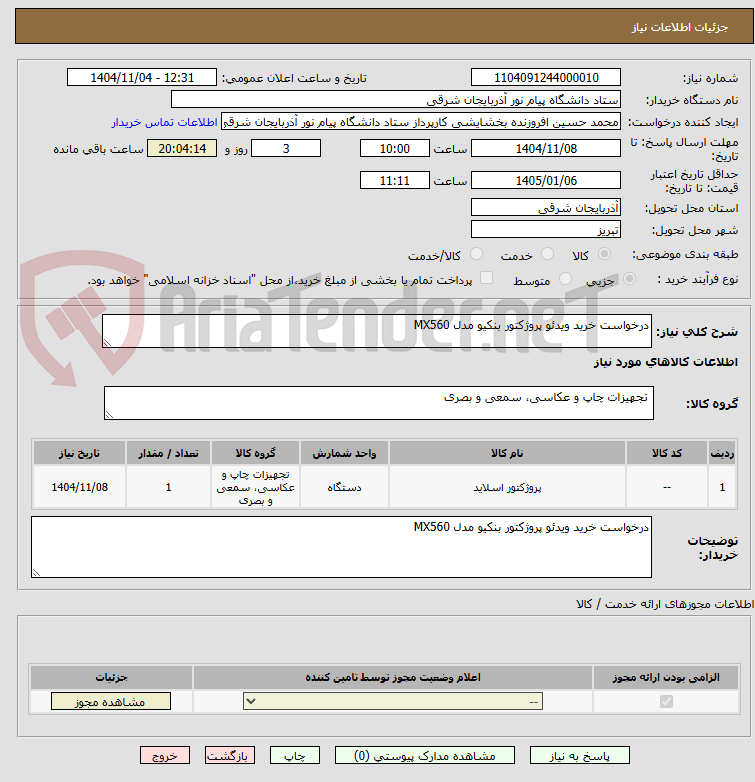Click the چاپ print button
Viewport: 755px width, 782px height.
coord(295,756)
